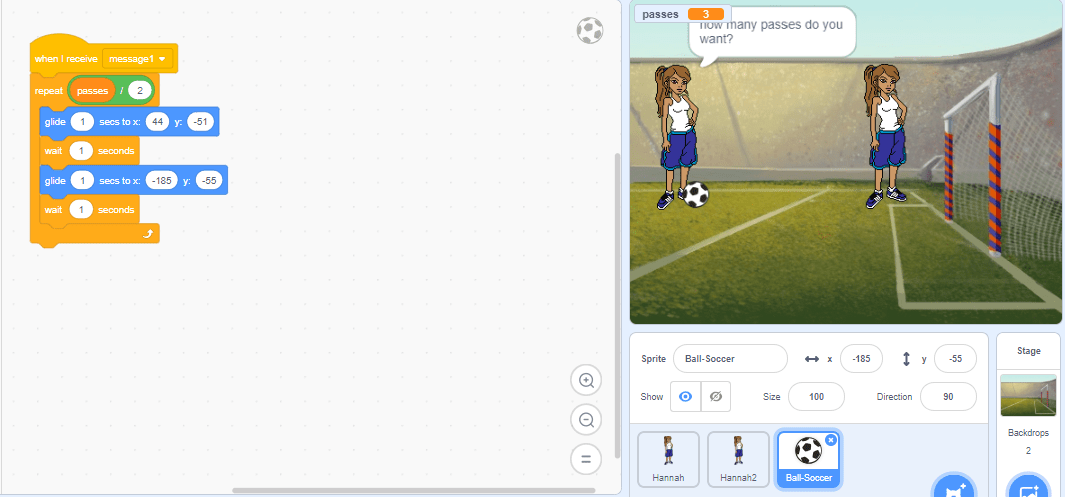Open the Choose a Backdrop button
This screenshot has width=1065, height=497.
click(x=1028, y=487)
